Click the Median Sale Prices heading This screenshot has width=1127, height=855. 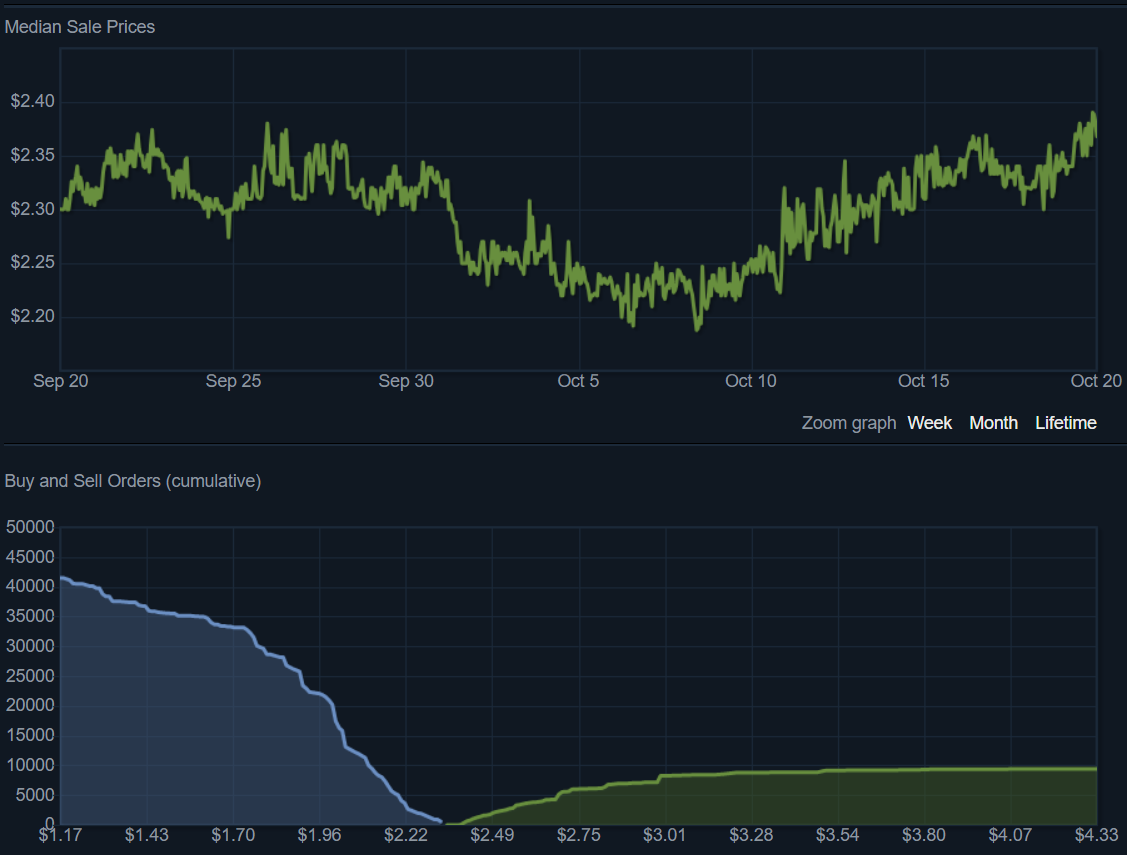click(80, 27)
